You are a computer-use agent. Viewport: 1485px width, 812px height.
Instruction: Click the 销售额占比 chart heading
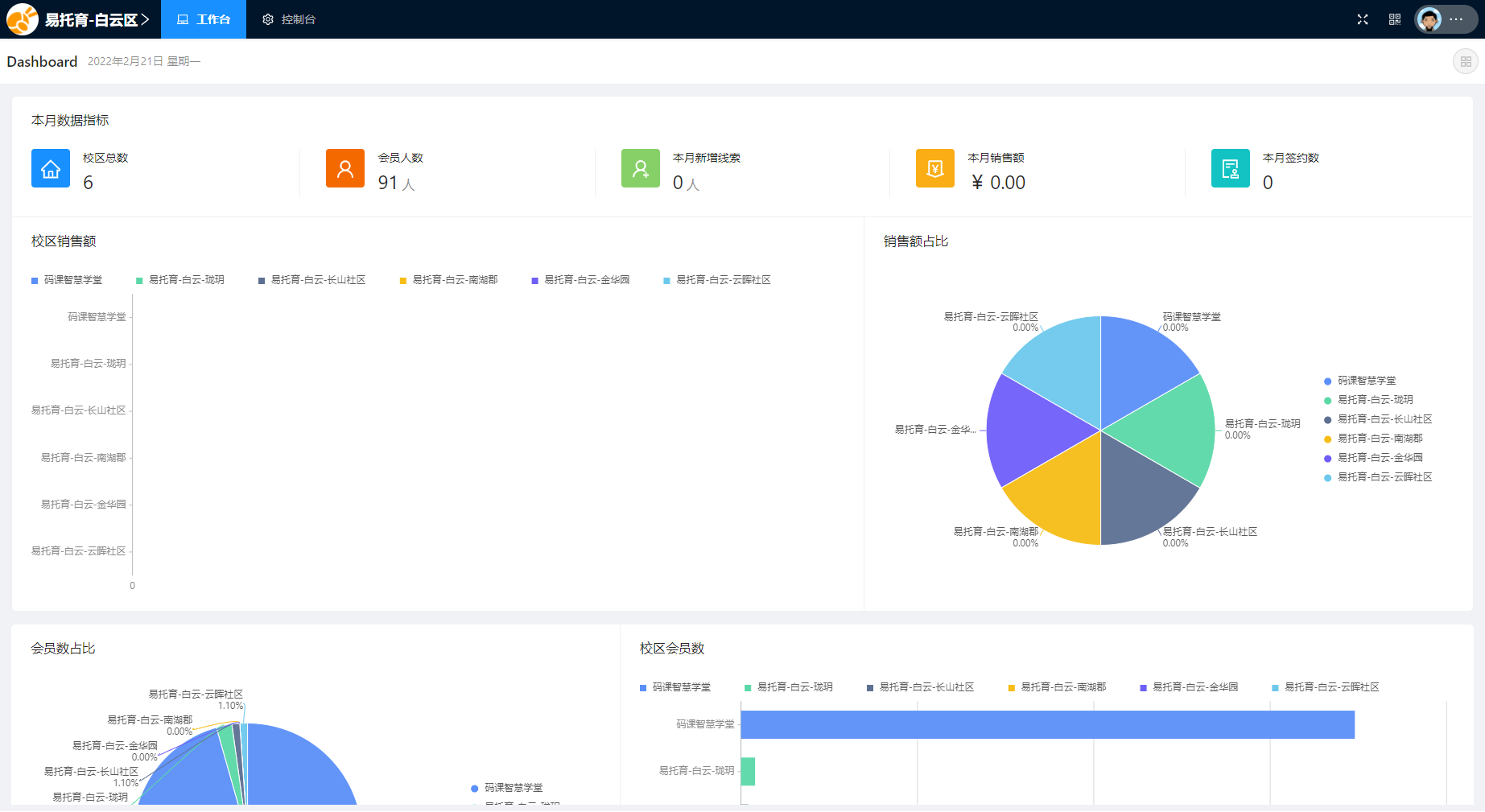(x=916, y=241)
